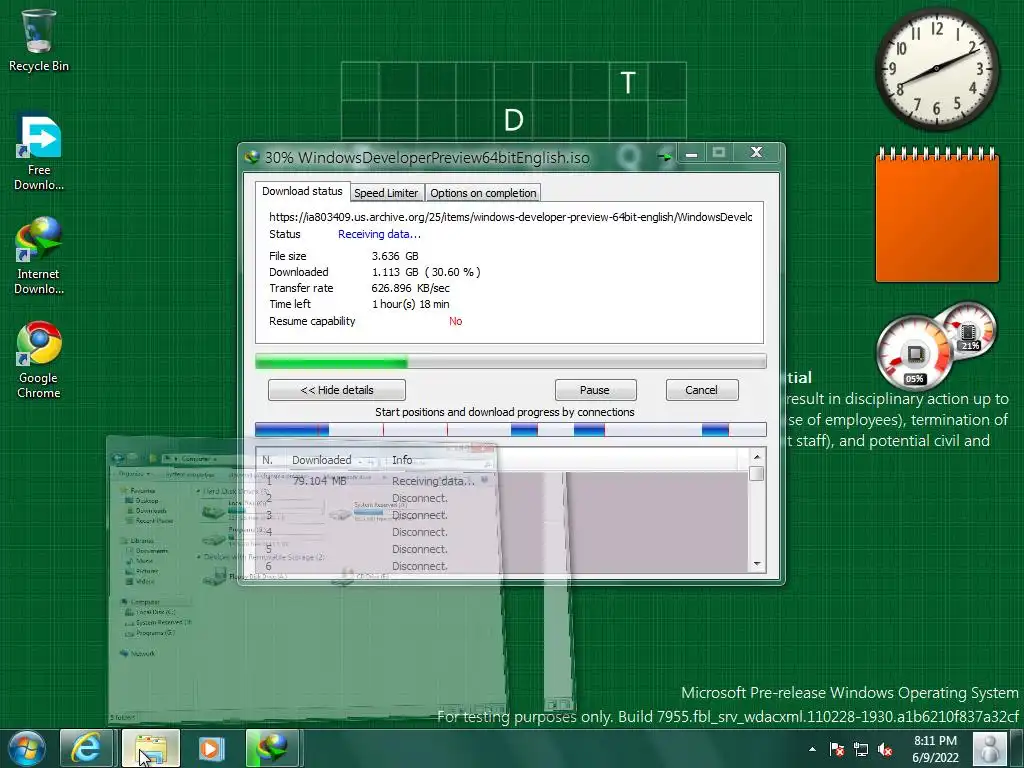Screen dimensions: 1024x768
Task: Show hidden tray icons arrow
Action: pos(812,749)
